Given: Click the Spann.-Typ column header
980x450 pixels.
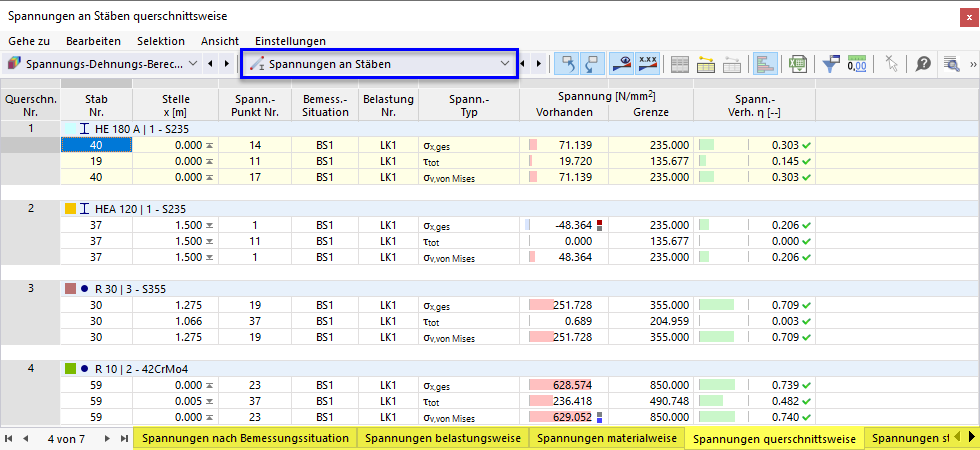Looking at the screenshot, I should click(469, 106).
